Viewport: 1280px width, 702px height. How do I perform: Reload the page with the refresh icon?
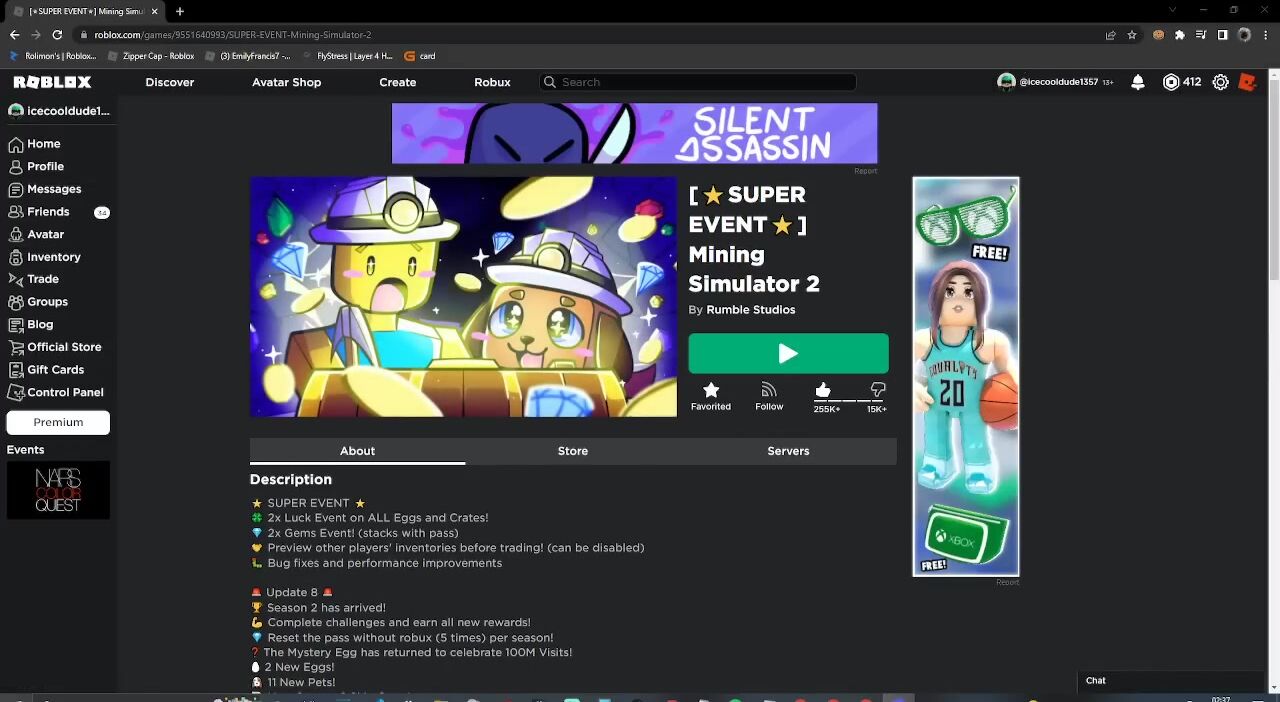[57, 34]
